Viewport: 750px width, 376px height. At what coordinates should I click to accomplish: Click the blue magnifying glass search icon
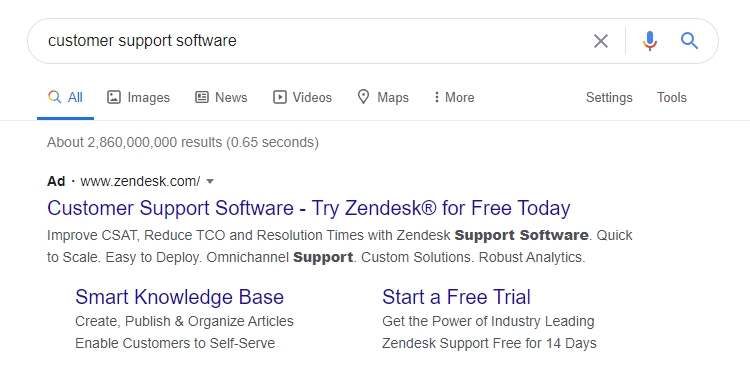coord(689,41)
